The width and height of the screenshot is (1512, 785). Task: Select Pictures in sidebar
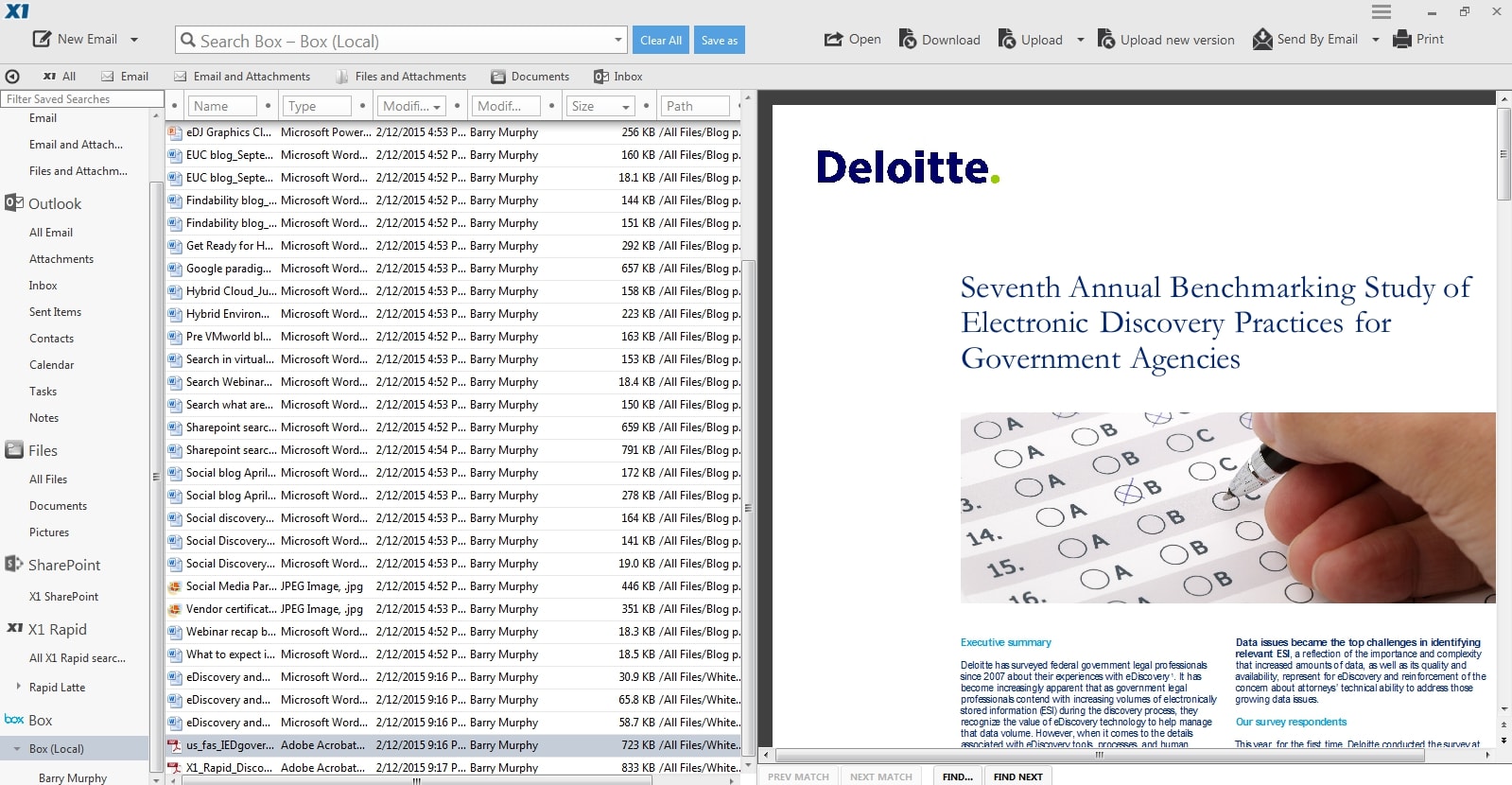point(49,532)
